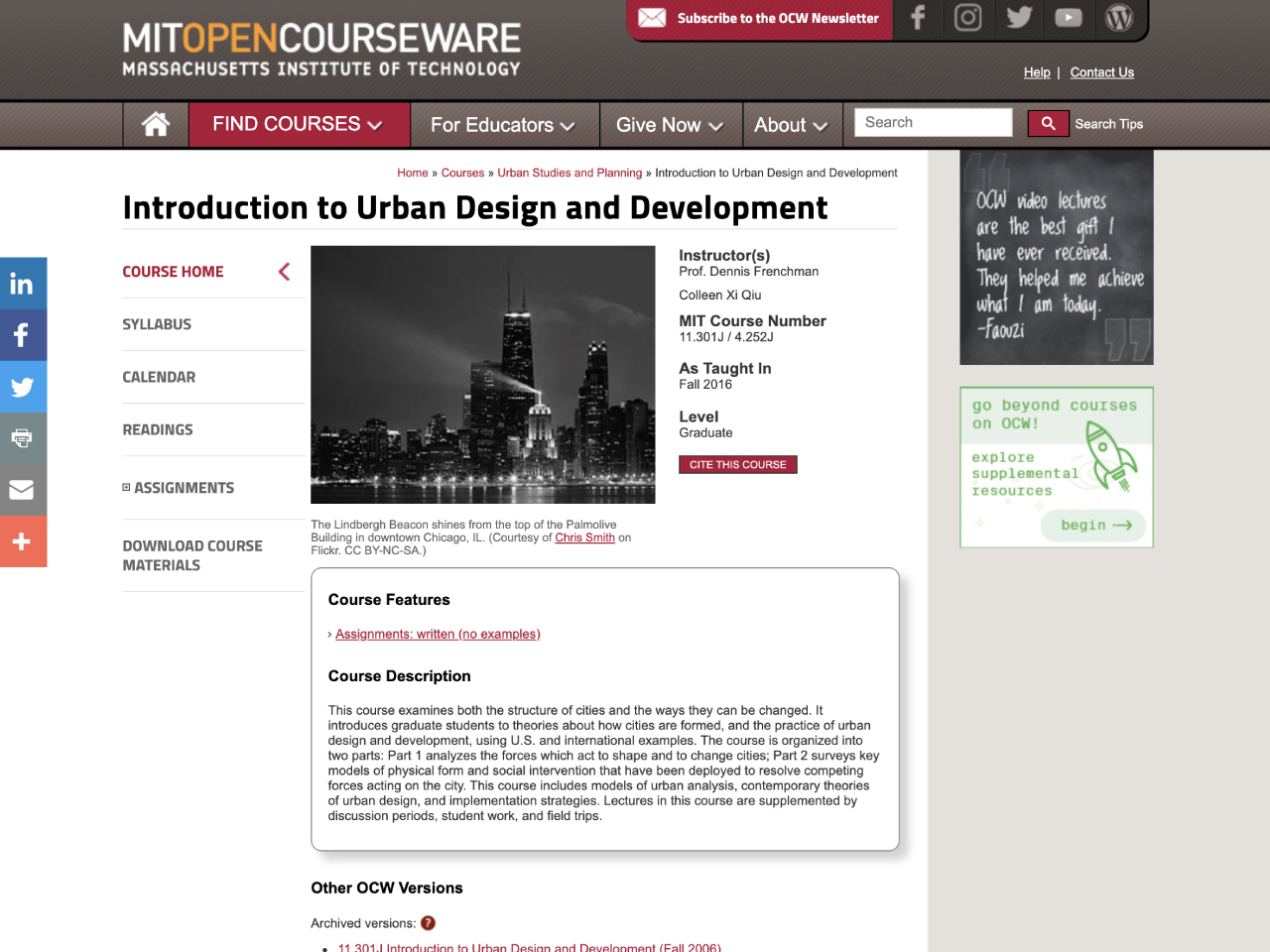Click the red magnifier search button

tap(1048, 124)
